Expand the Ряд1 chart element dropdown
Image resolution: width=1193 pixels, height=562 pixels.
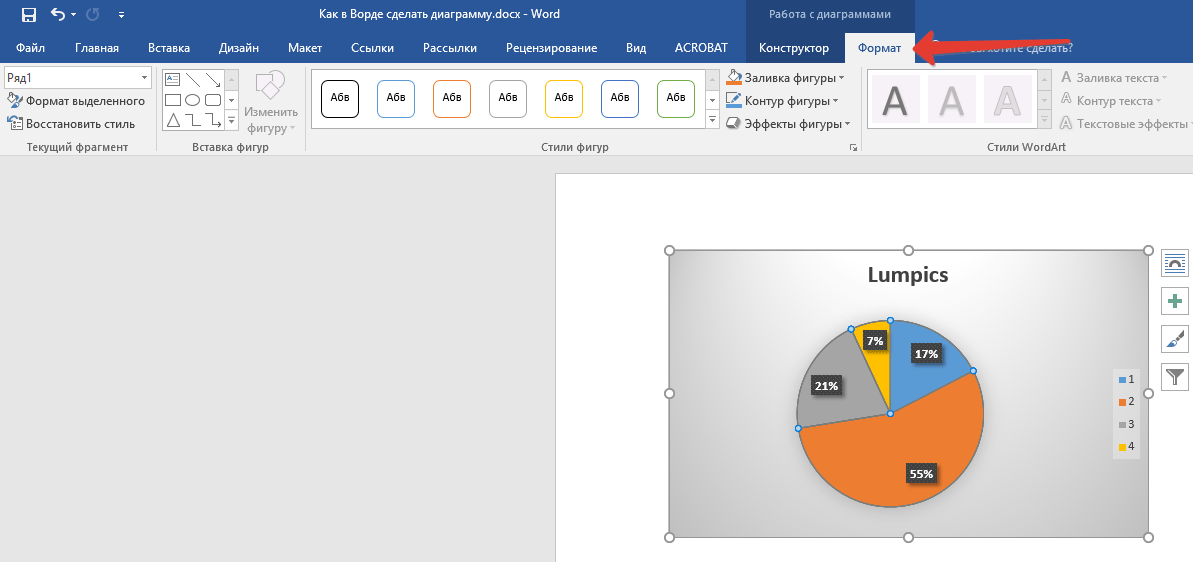(x=145, y=78)
